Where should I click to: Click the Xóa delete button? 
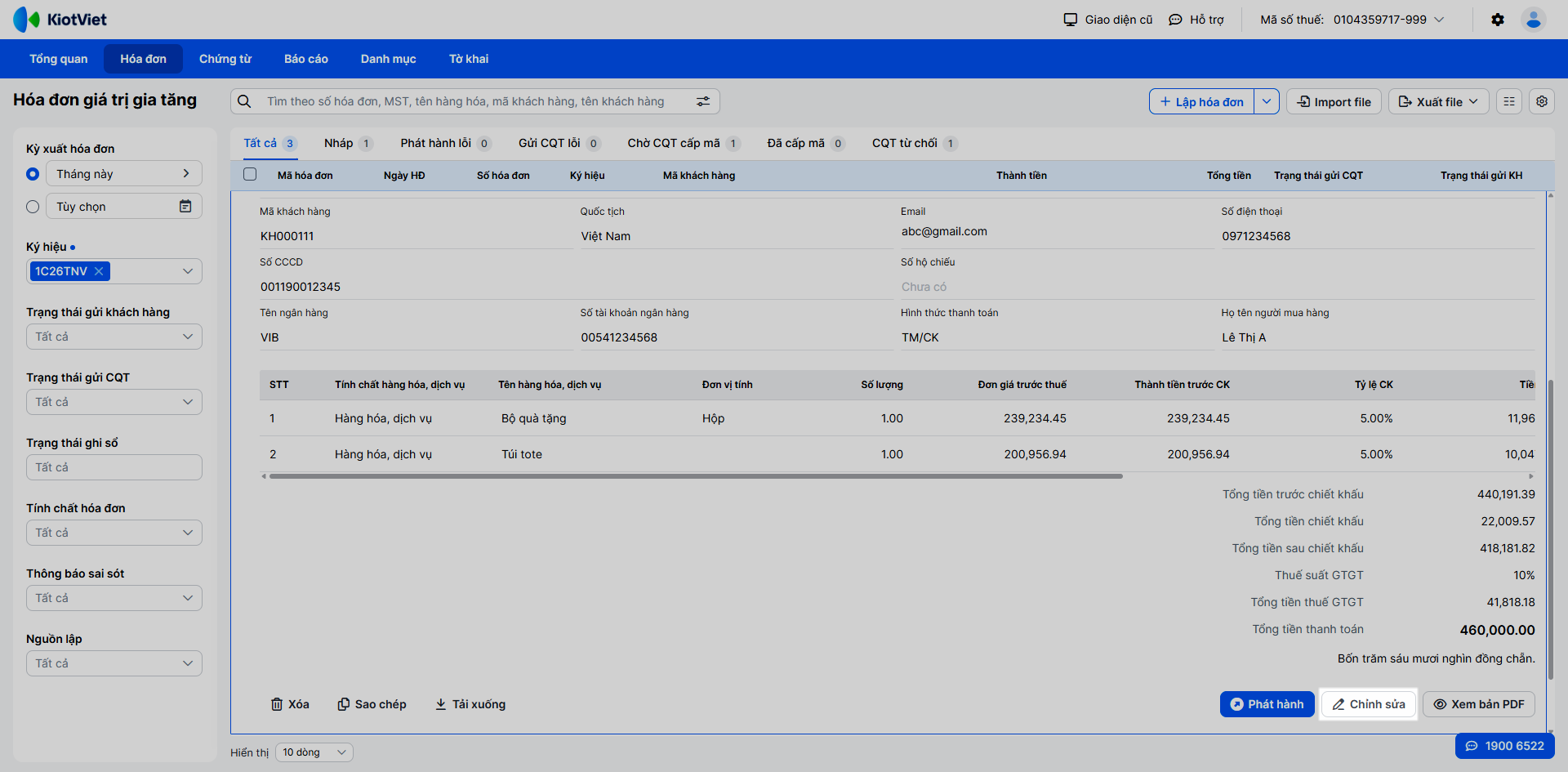point(290,704)
